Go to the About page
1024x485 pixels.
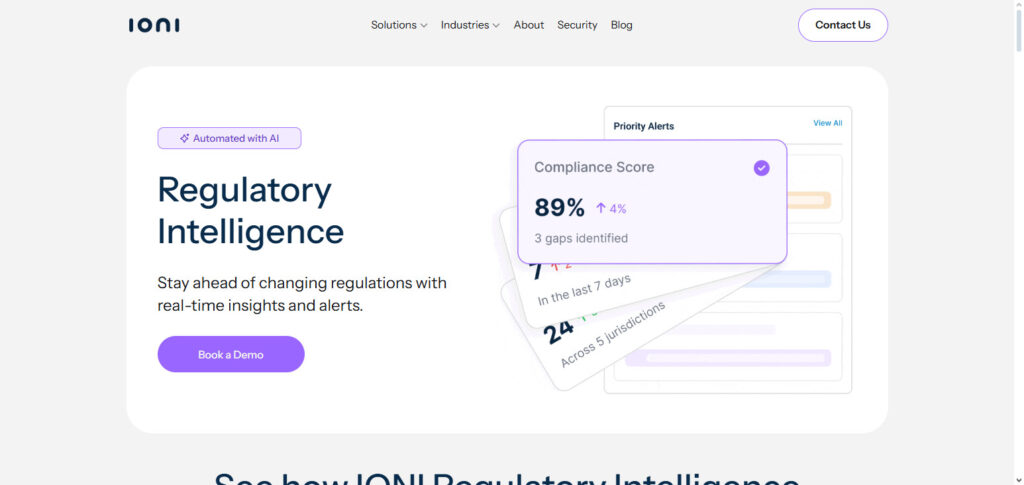click(528, 25)
